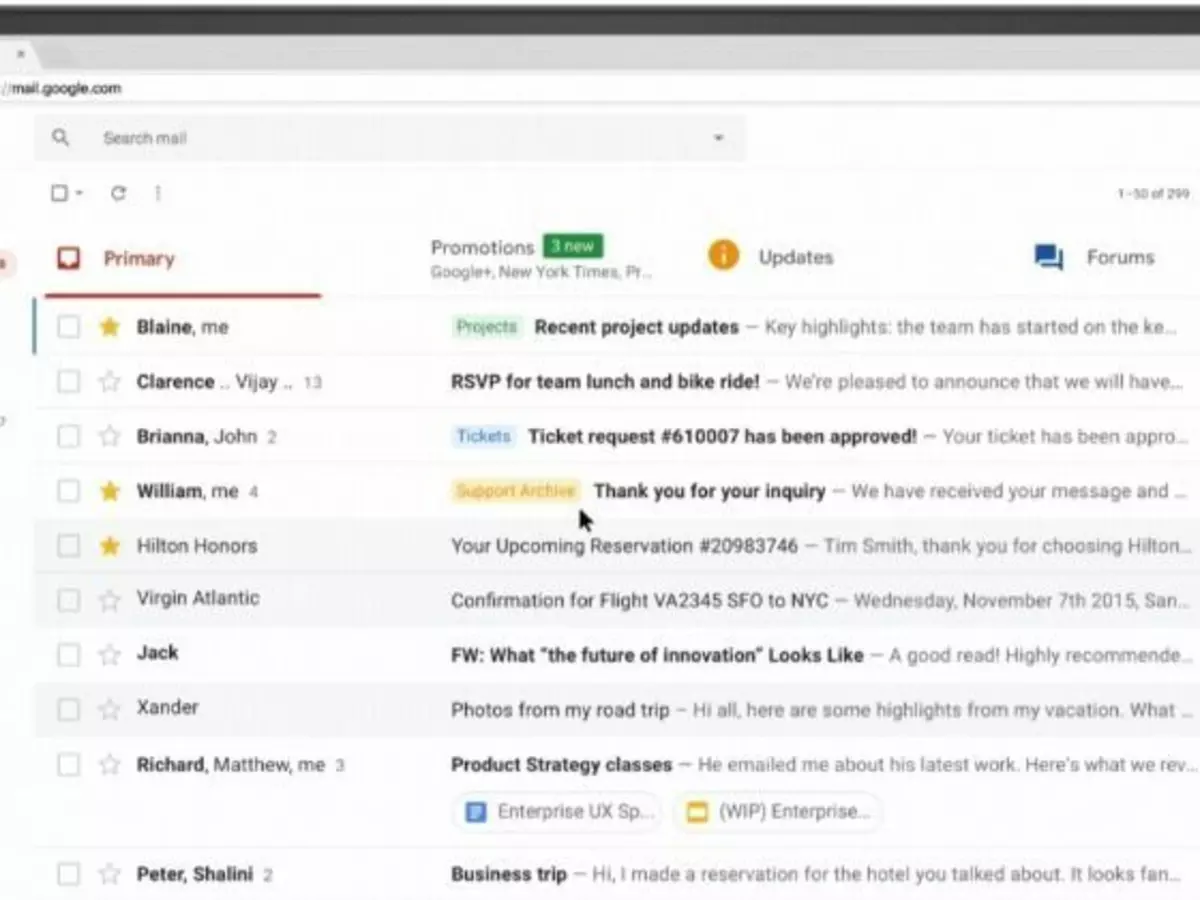This screenshot has height=900, width=1200.
Task: Open the WIP Enterprise attachment chip
Action: pos(778,812)
